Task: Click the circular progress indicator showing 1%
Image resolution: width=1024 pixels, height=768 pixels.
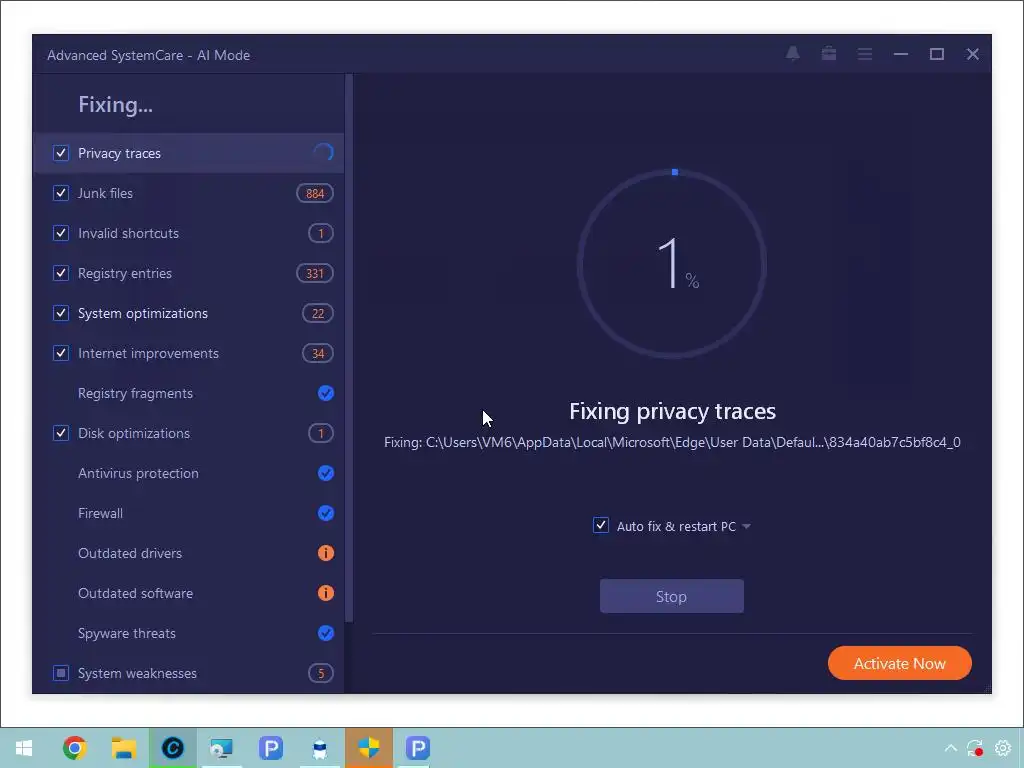Action: (672, 264)
